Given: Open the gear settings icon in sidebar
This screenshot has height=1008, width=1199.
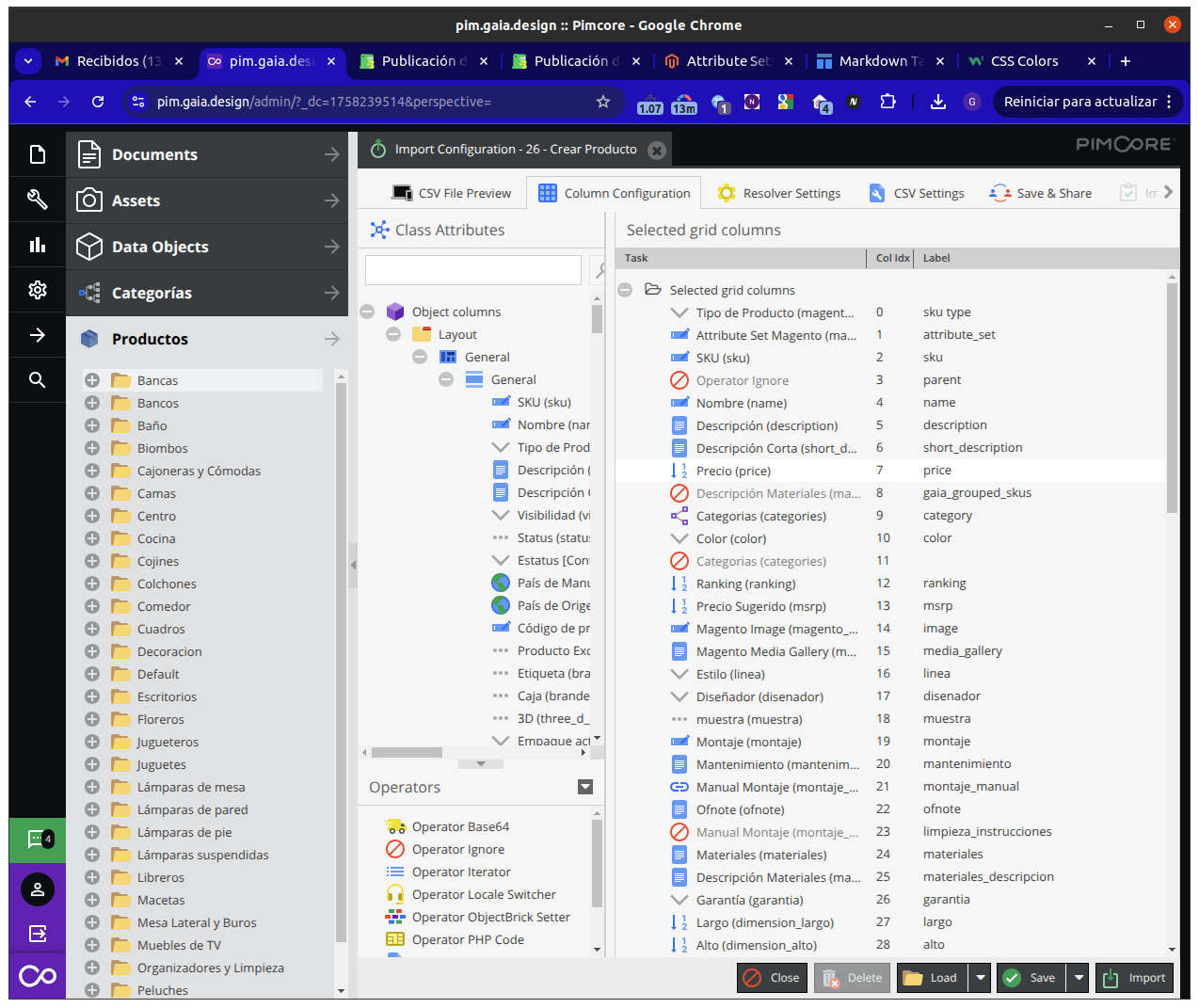Looking at the screenshot, I should click(38, 290).
